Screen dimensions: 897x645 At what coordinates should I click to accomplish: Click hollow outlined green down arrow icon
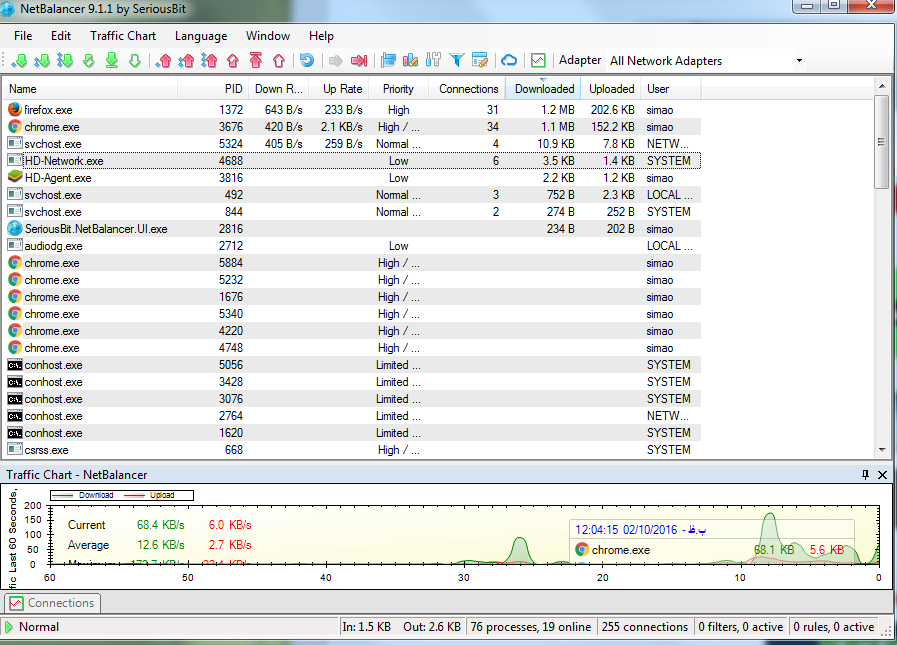134,60
